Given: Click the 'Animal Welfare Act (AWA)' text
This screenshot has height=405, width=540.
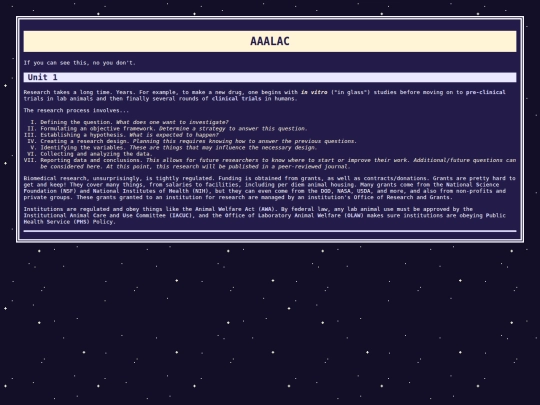Looking at the screenshot, I should pyautogui.click(x=235, y=209).
